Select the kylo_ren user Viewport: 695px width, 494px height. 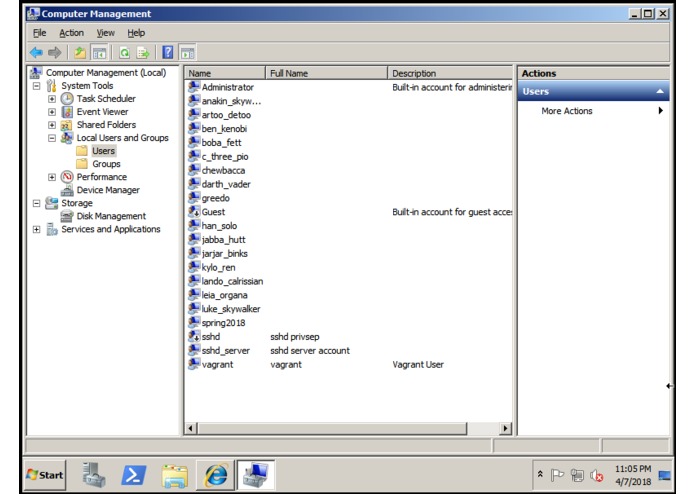(x=218, y=268)
